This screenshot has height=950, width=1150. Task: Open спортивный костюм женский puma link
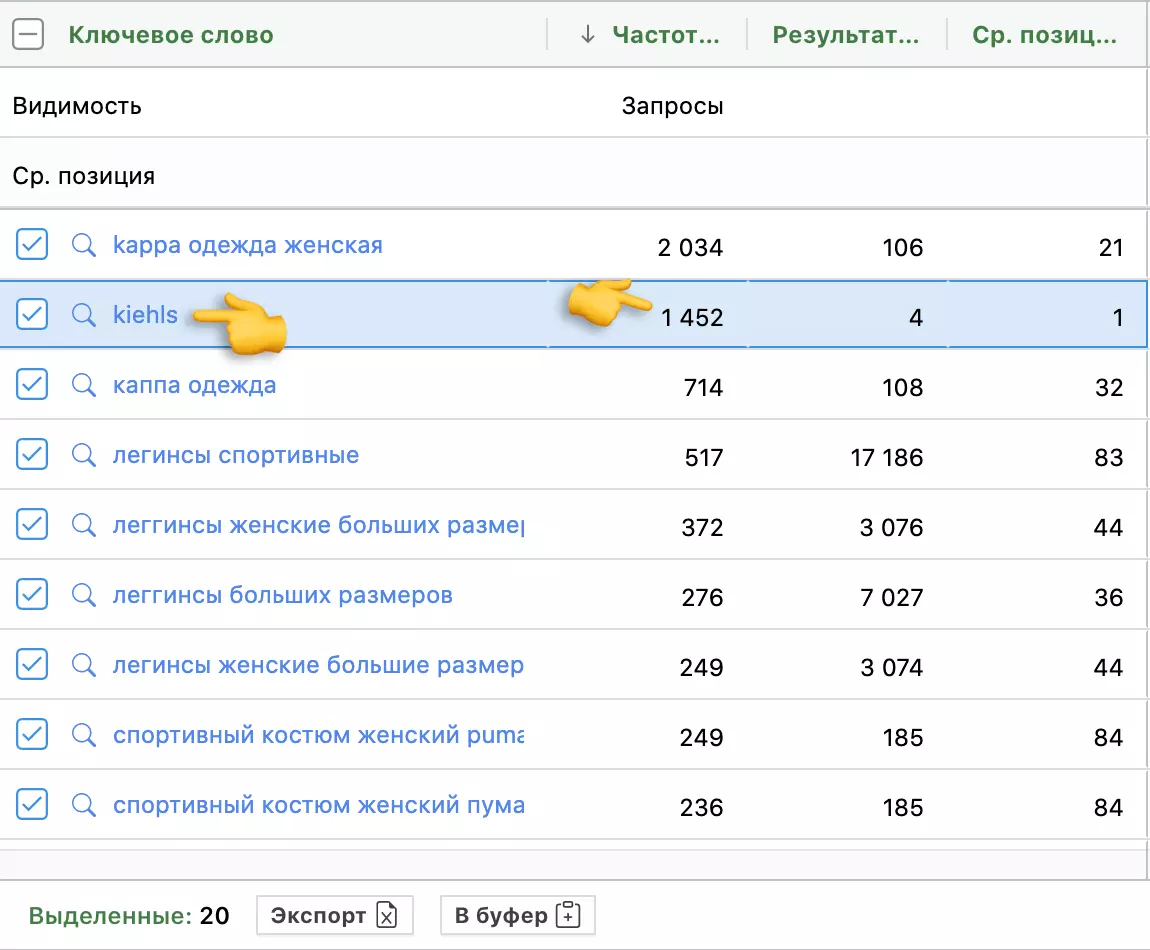[318, 735]
